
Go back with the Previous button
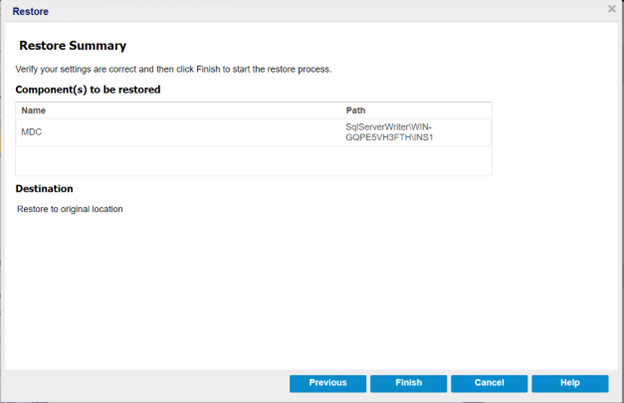pyautogui.click(x=327, y=383)
